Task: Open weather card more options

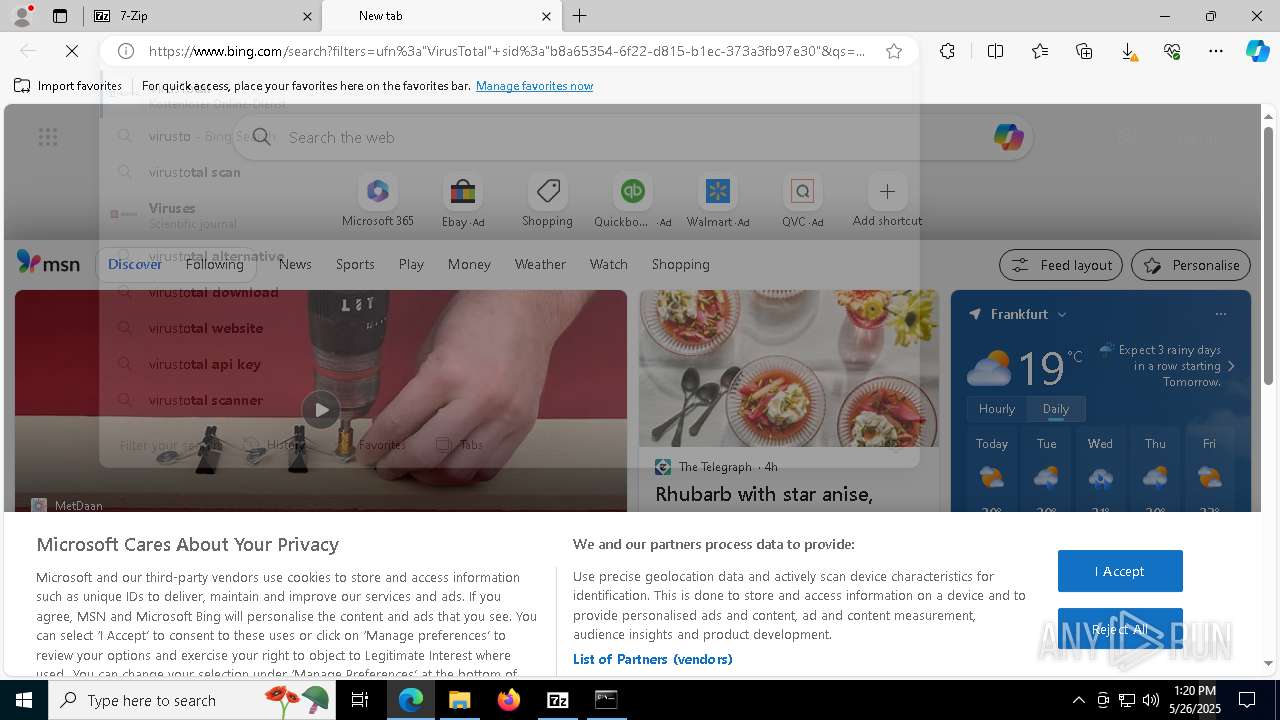Action: point(1221,314)
